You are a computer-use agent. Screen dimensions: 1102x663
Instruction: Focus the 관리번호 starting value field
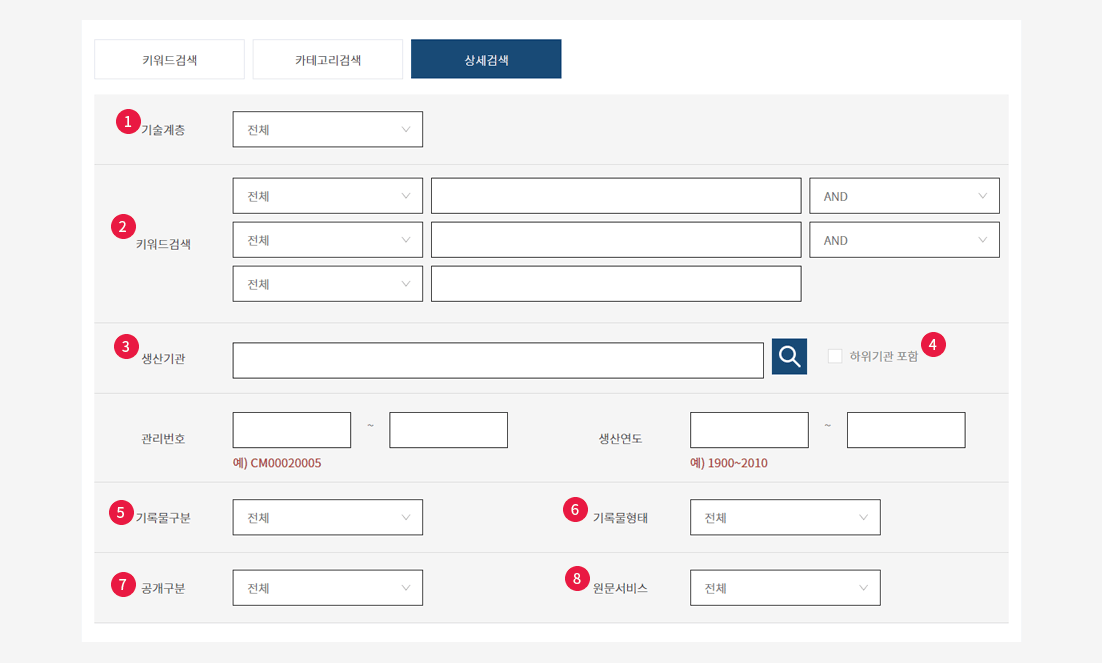pos(292,430)
